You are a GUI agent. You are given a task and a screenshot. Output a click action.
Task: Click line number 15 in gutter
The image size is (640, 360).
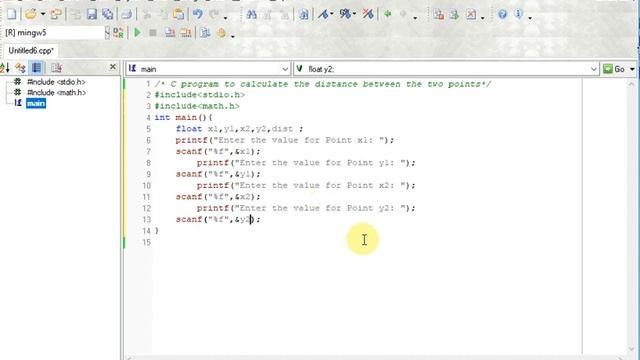146,242
